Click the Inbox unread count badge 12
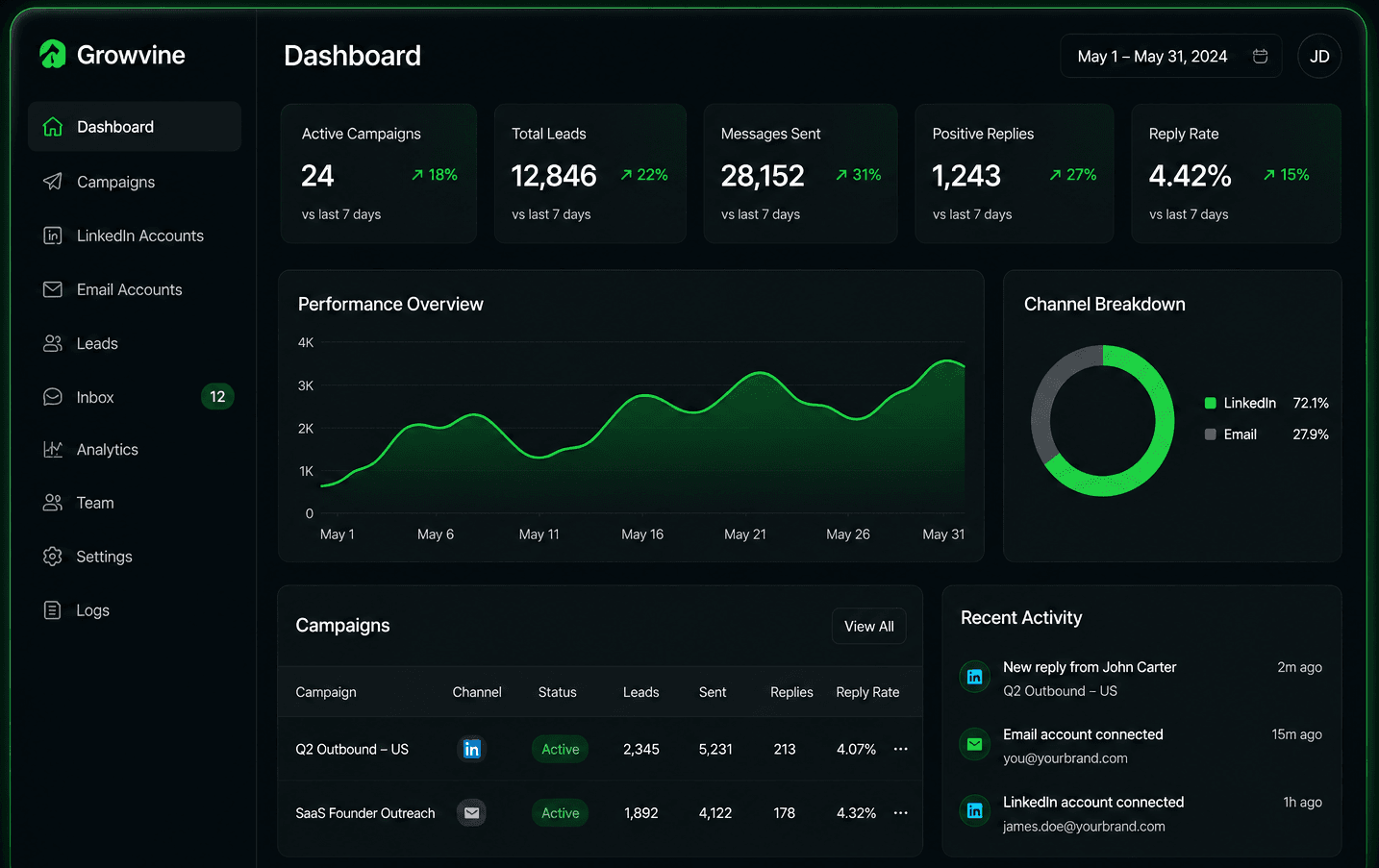 217,396
